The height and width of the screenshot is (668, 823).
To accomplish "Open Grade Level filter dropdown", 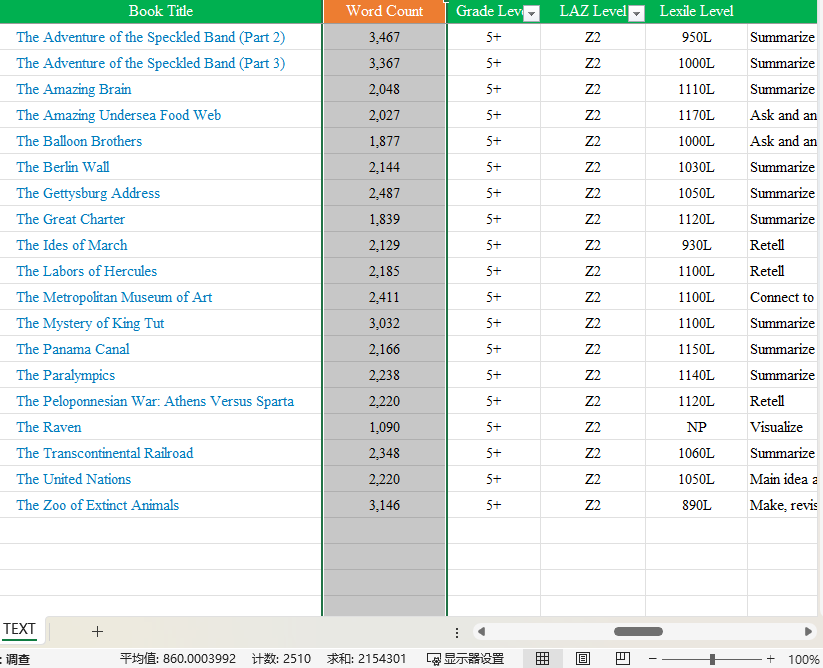I will coord(532,13).
